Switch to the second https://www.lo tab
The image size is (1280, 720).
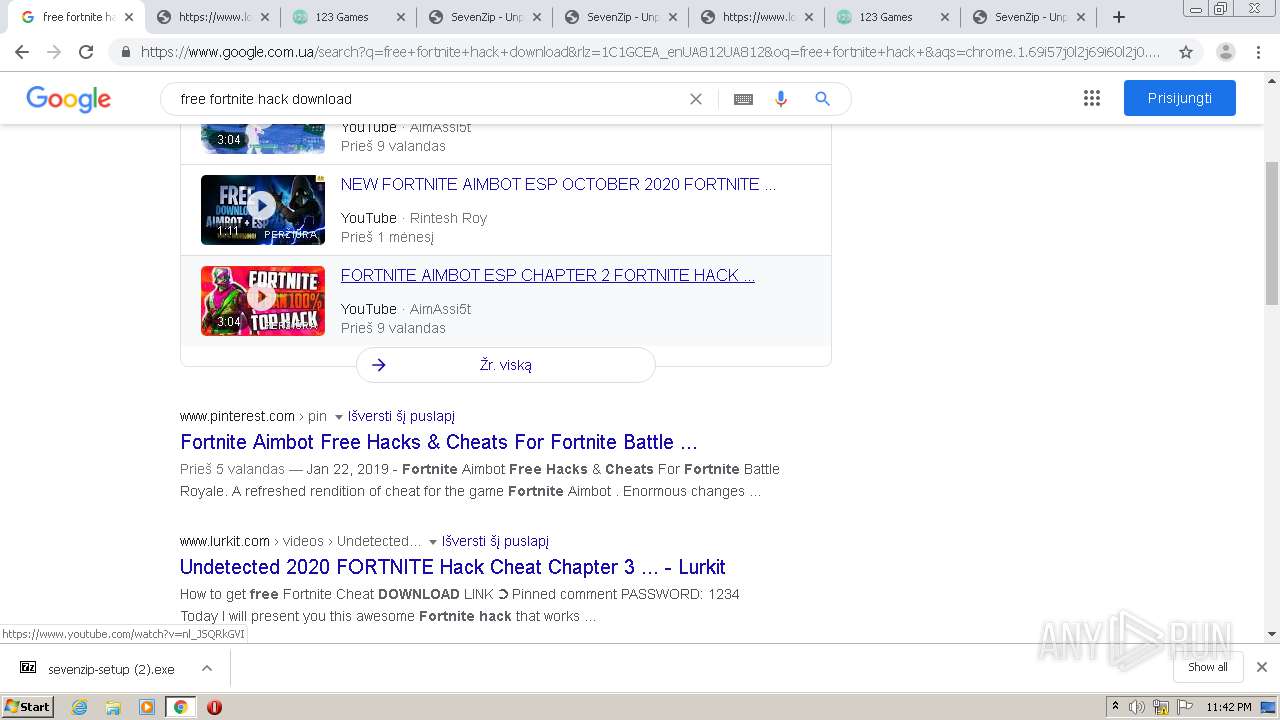757,17
